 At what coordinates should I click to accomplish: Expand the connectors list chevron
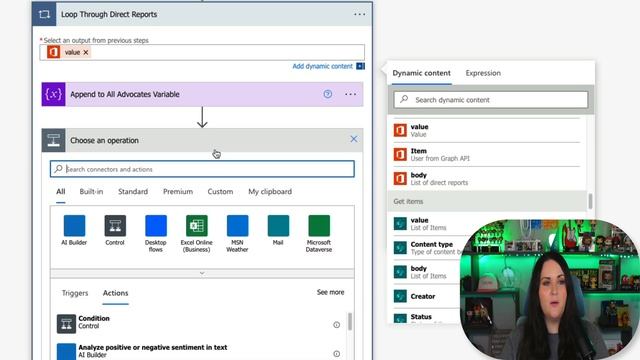click(202, 273)
